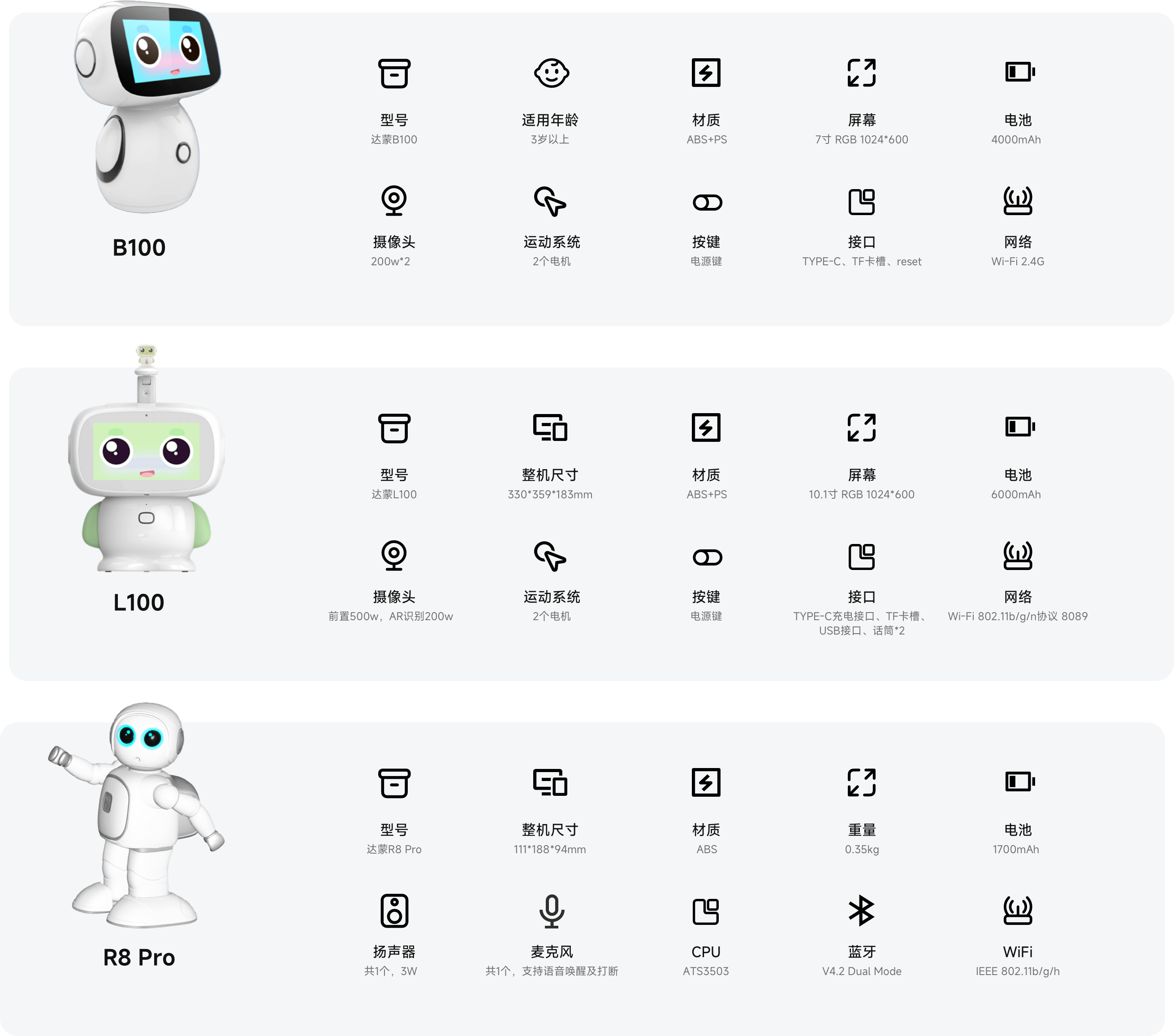Viewport: 1174px width, 1036px height.
Task: Click the L100 product name
Action: [138, 602]
